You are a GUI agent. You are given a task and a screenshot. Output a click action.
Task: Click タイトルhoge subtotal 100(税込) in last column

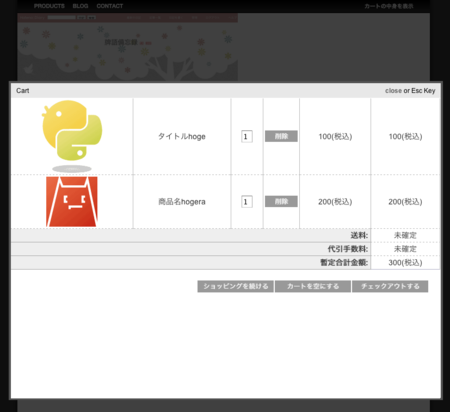(405, 136)
